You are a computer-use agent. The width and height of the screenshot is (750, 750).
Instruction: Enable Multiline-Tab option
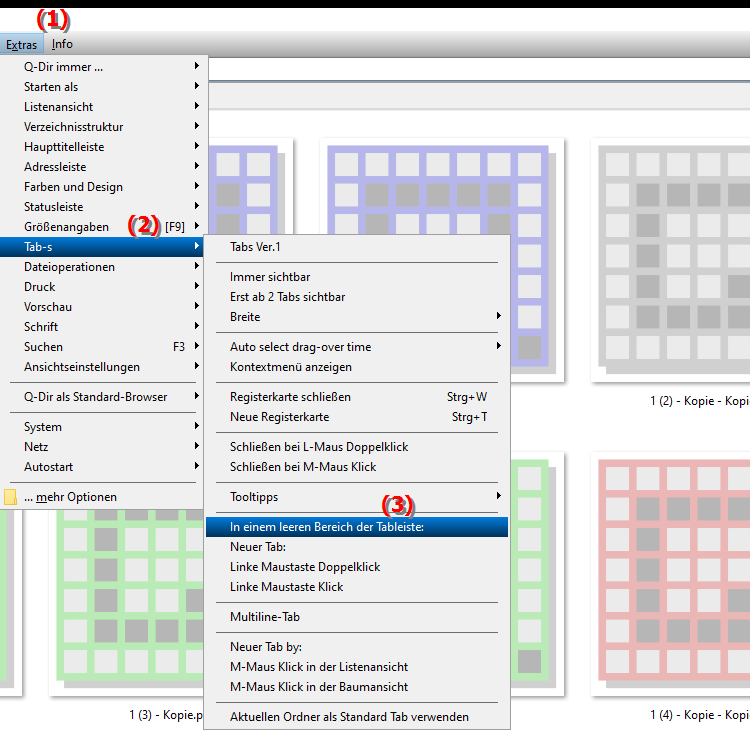click(x=265, y=617)
